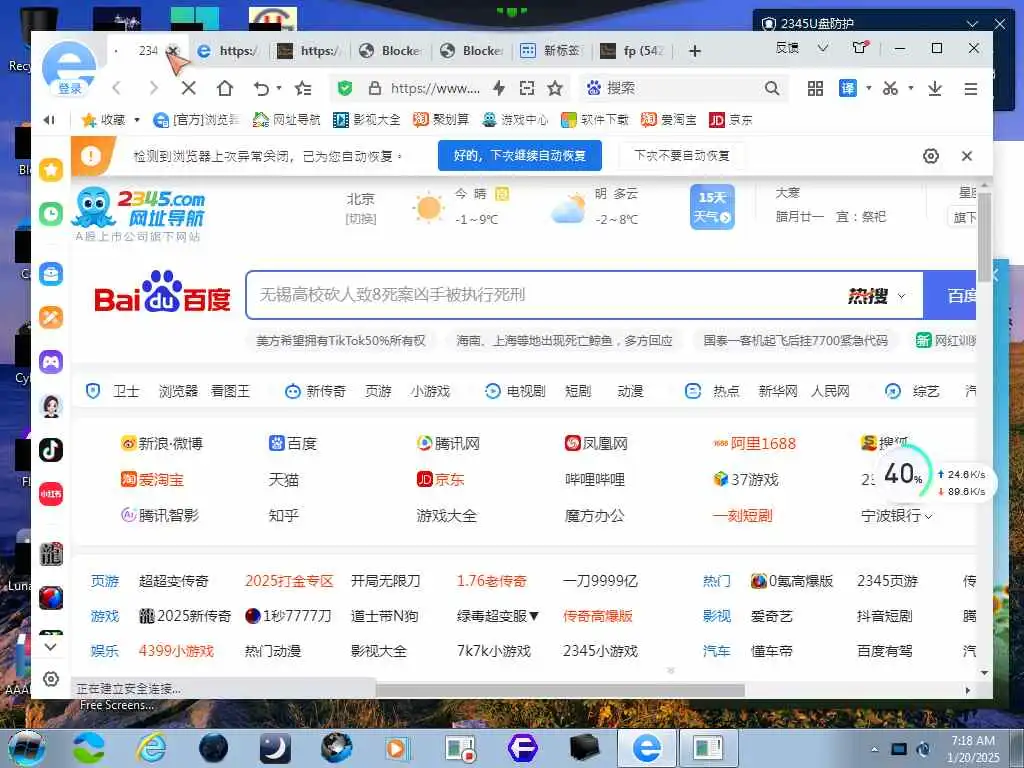
Task: Open the hamburger main menu
Action: [x=971, y=88]
